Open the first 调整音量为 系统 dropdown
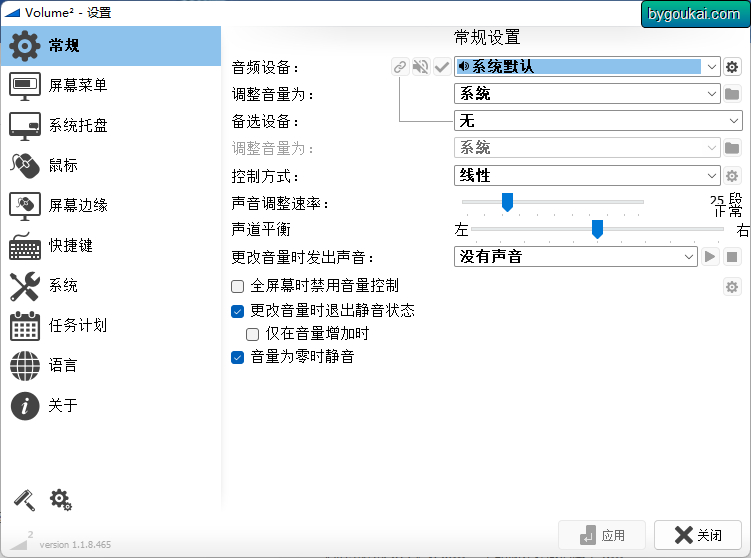 coord(587,94)
